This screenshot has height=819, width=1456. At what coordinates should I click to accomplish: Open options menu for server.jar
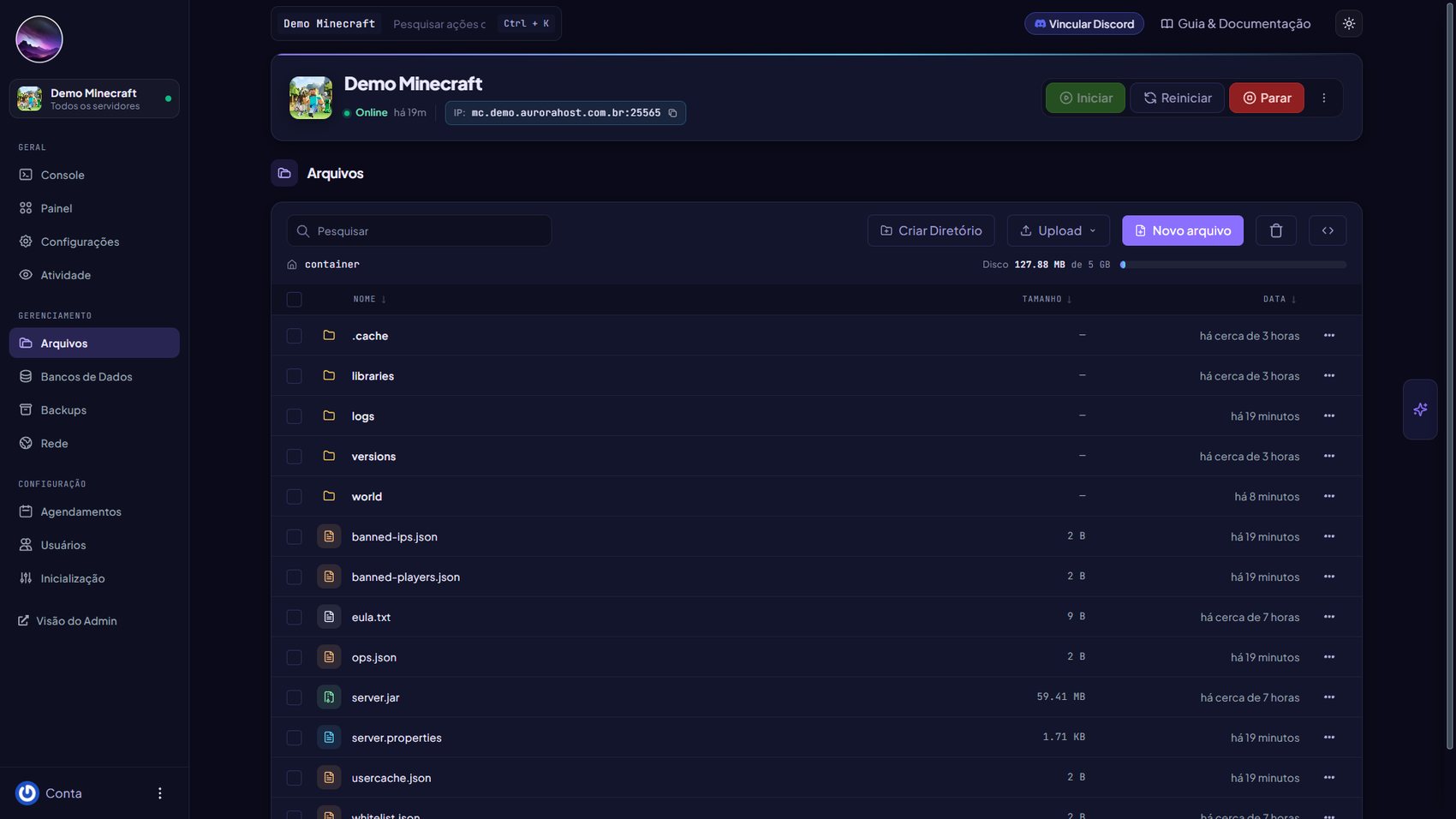pos(1329,697)
